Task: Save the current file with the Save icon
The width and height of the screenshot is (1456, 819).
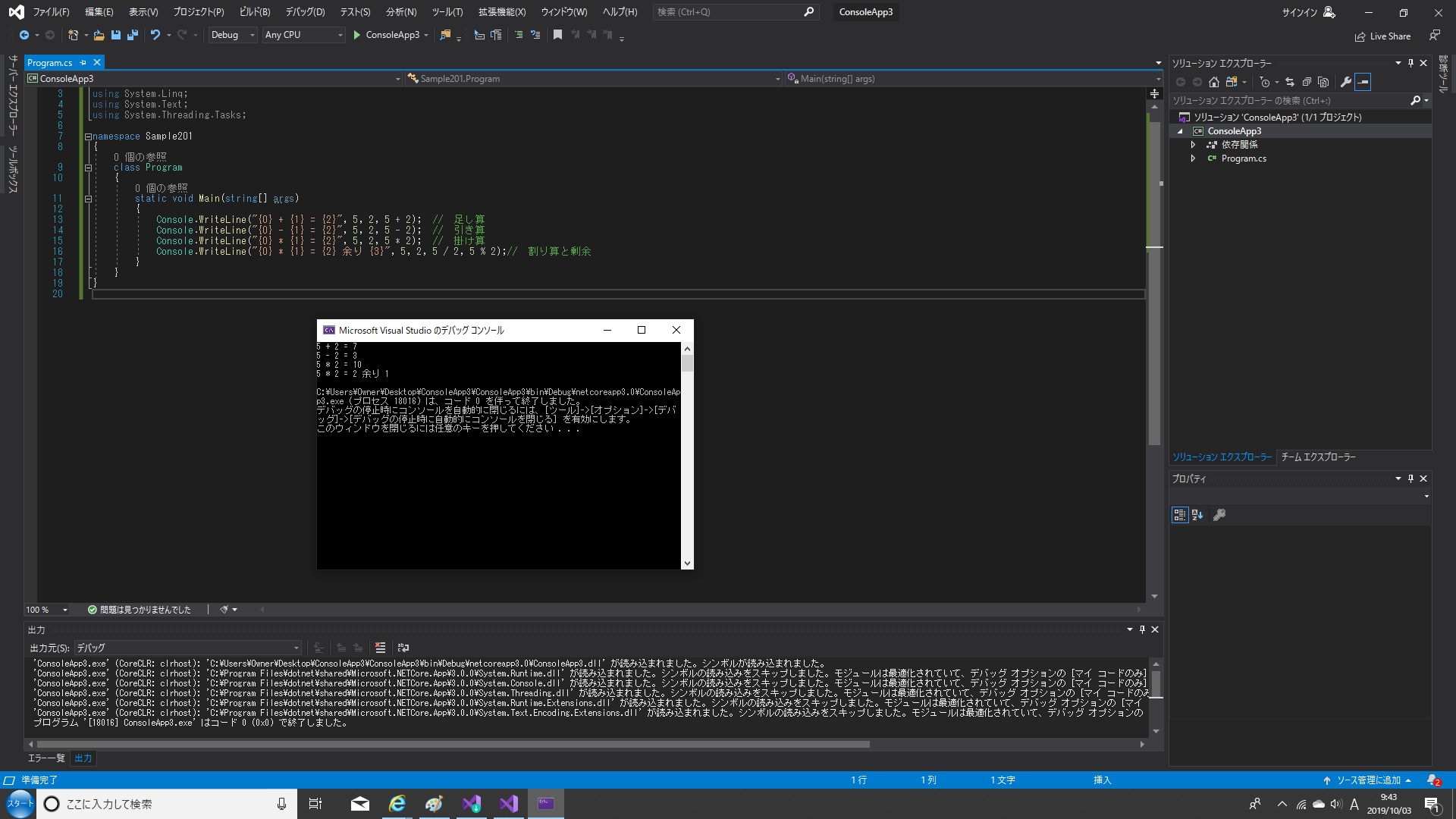Action: click(x=115, y=35)
